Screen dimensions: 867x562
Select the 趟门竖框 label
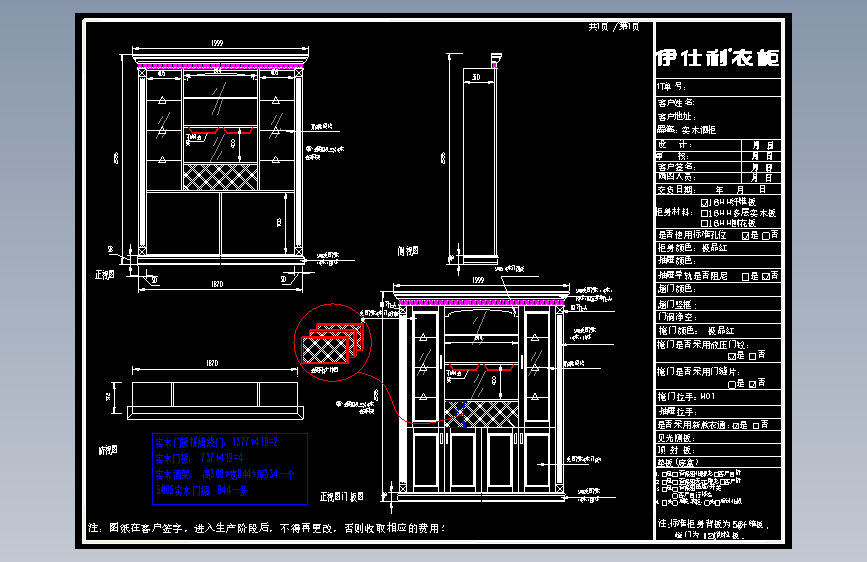click(x=677, y=305)
